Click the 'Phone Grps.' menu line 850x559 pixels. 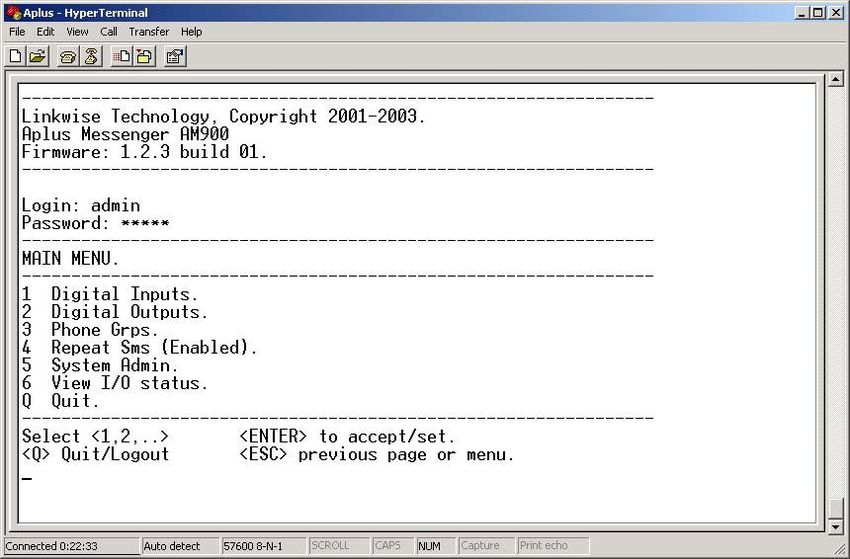(x=90, y=330)
